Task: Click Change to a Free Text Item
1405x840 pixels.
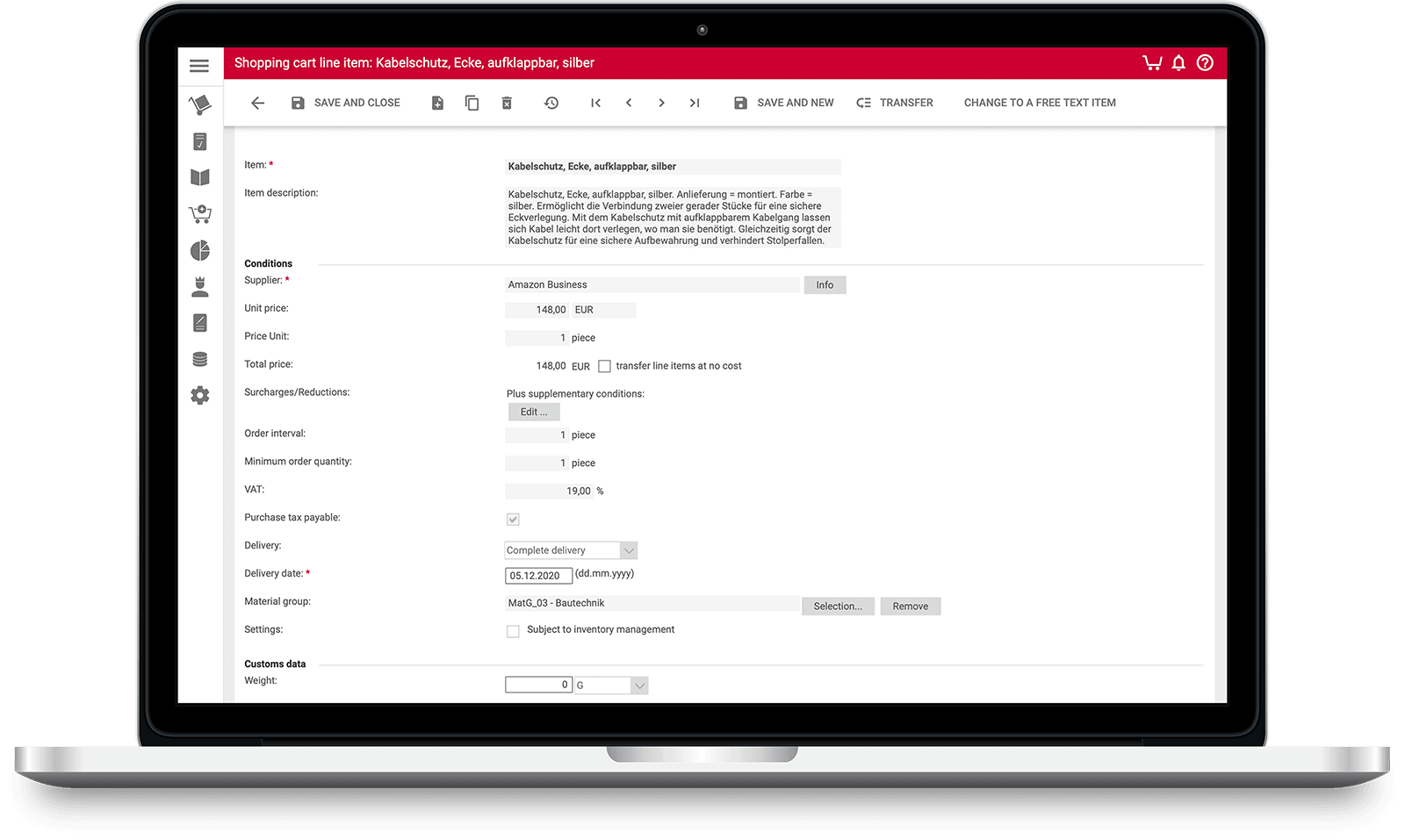Action: (1040, 103)
